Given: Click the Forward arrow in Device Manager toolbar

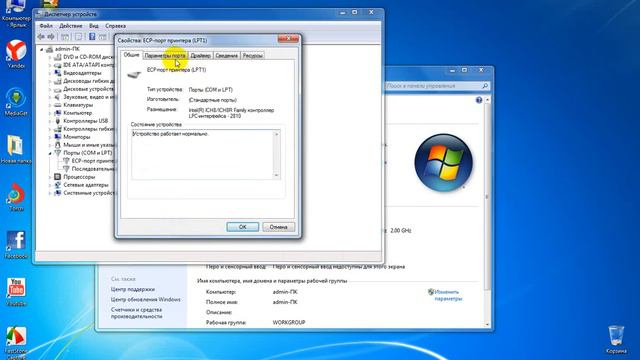Looking at the screenshot, I should pyautogui.click(x=51, y=37).
